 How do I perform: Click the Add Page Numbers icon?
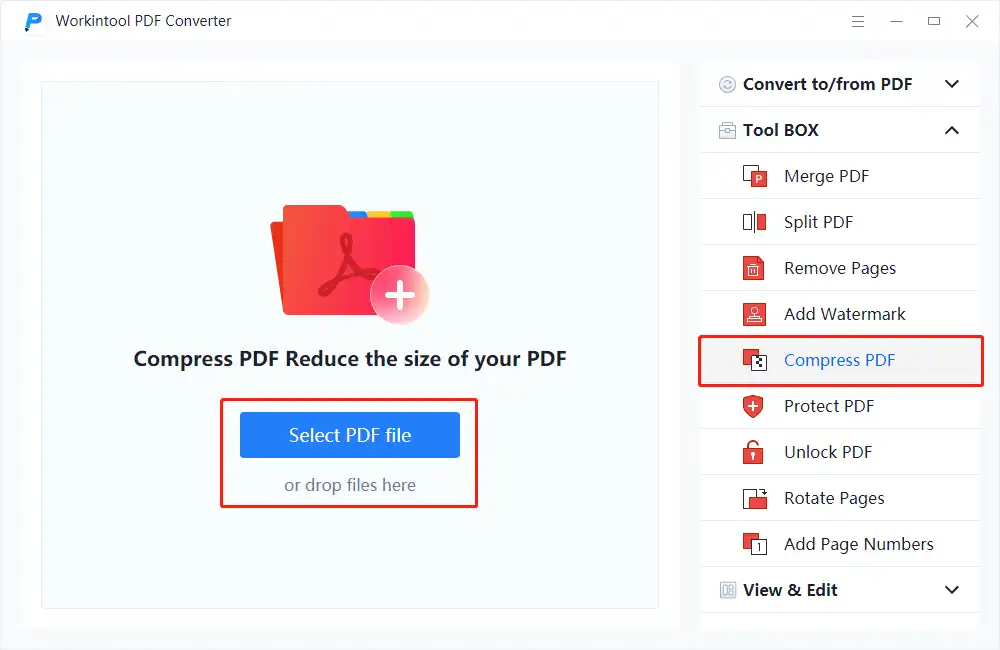[754, 545]
